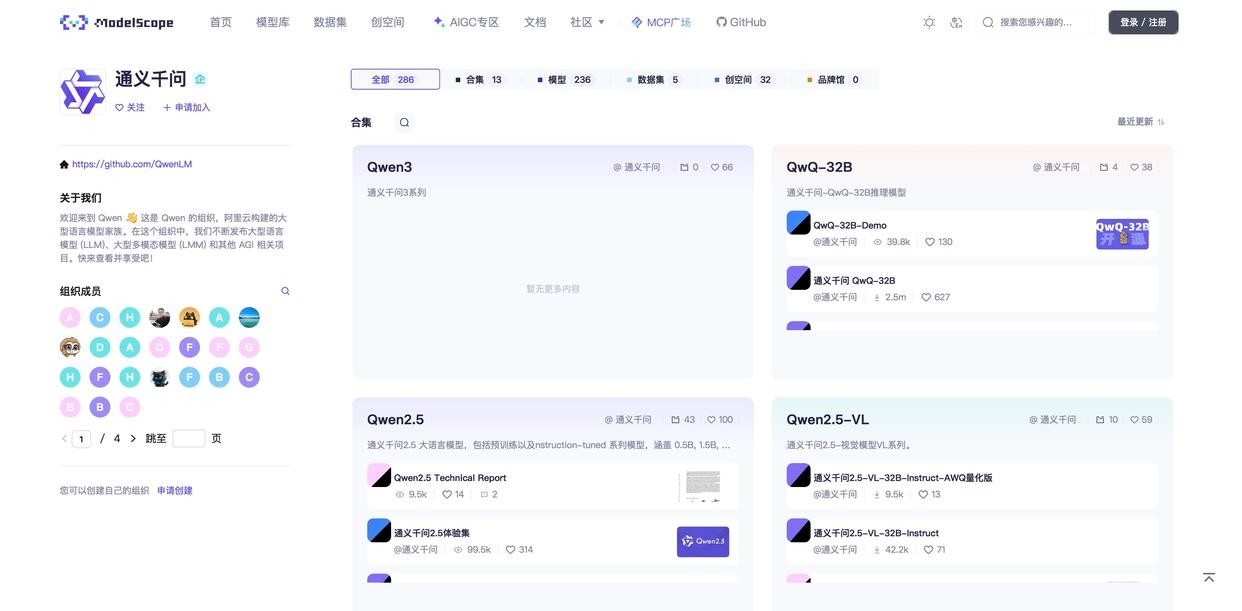Click the Qwen2.5 体验集 thumbnail
Viewport: 1242px width, 611px height.
pos(703,542)
